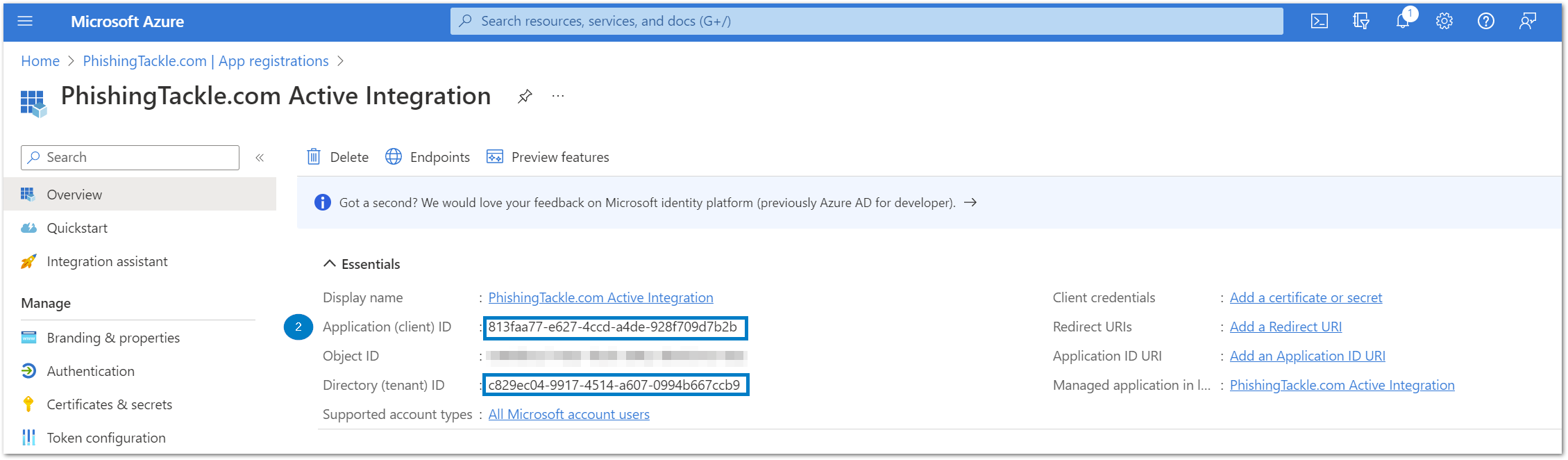Click the Client credentials label
Screen dimensions: 1568x460
(x=1104, y=297)
